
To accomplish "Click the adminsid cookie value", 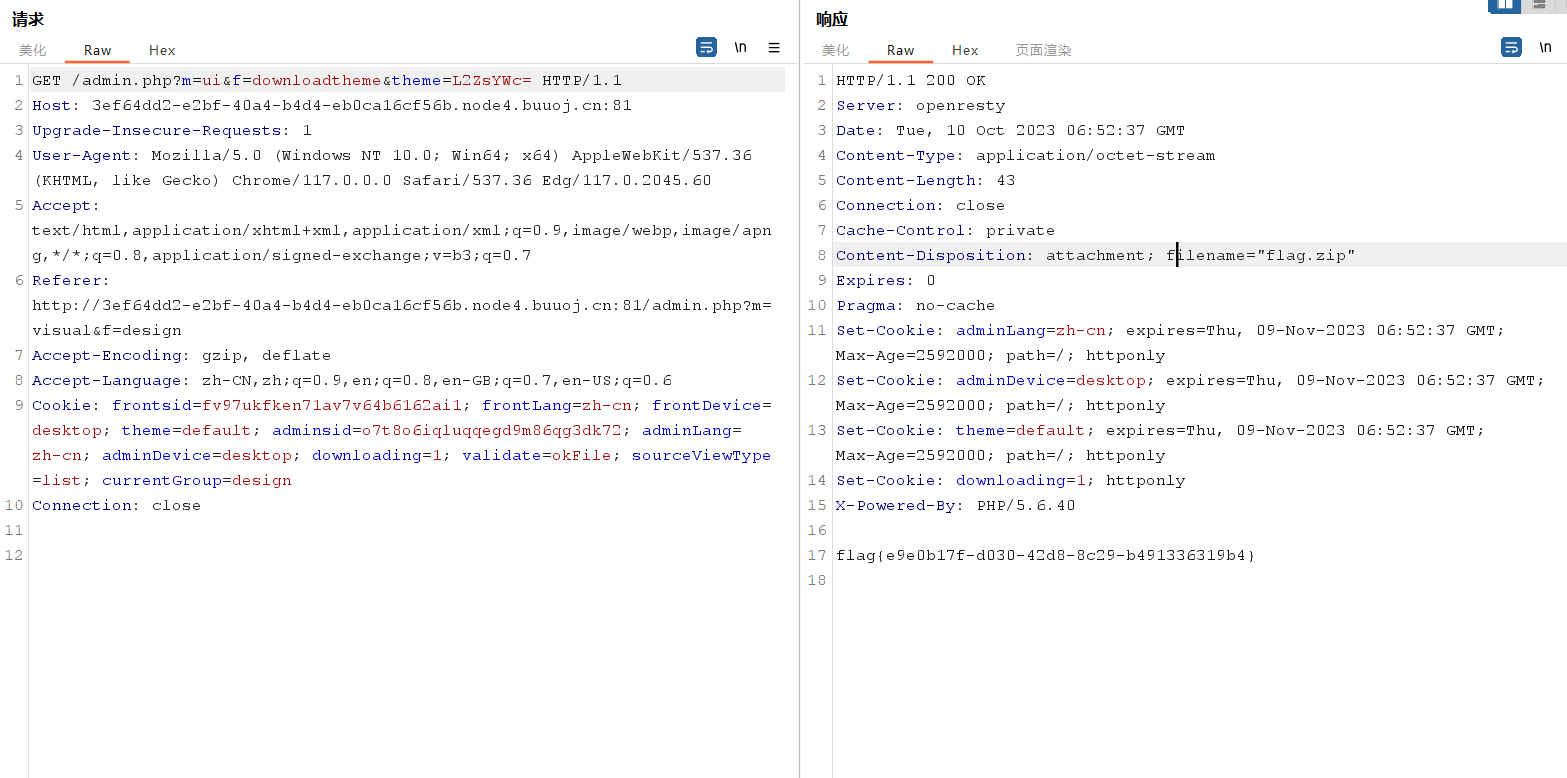I will click(492, 430).
